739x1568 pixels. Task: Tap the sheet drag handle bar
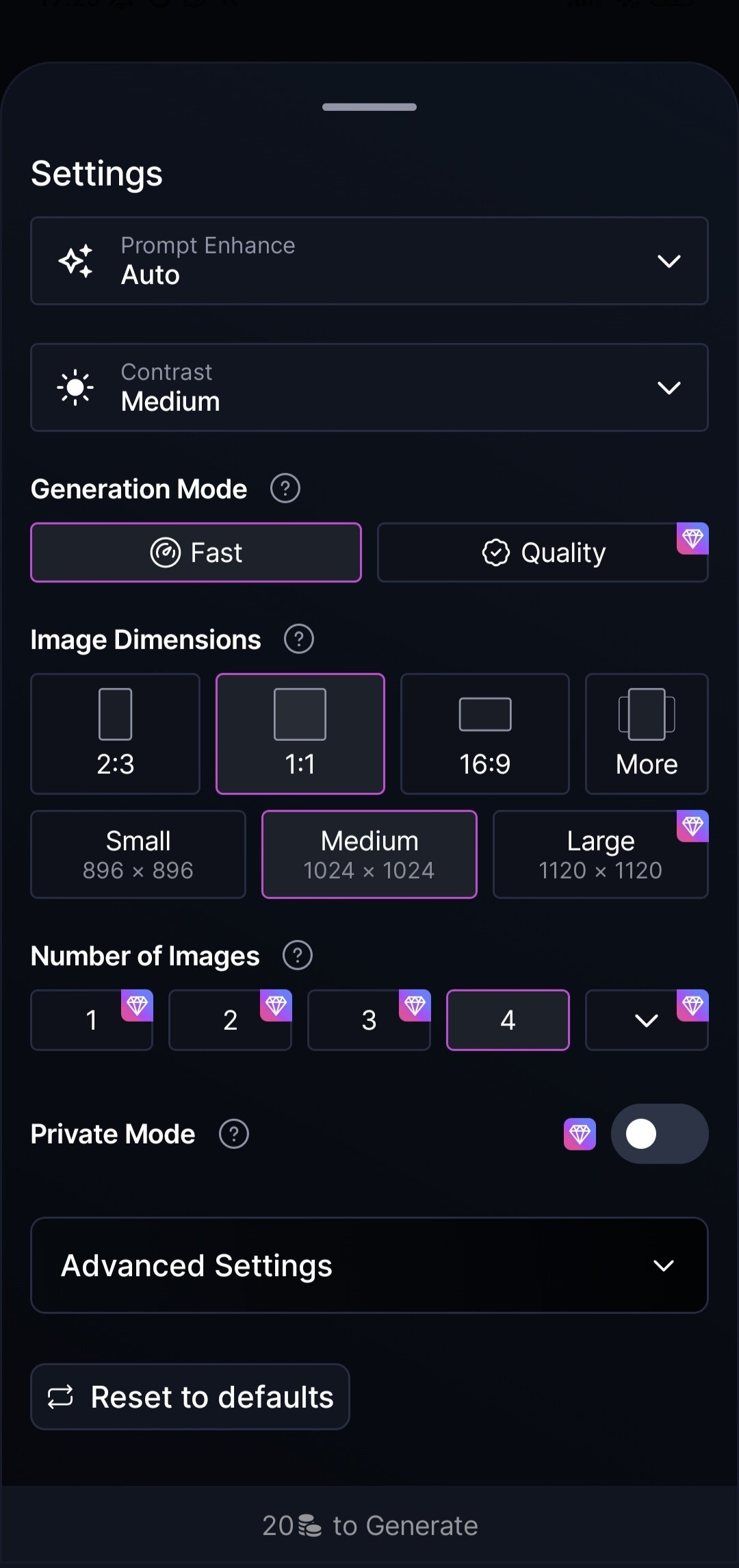click(x=369, y=107)
